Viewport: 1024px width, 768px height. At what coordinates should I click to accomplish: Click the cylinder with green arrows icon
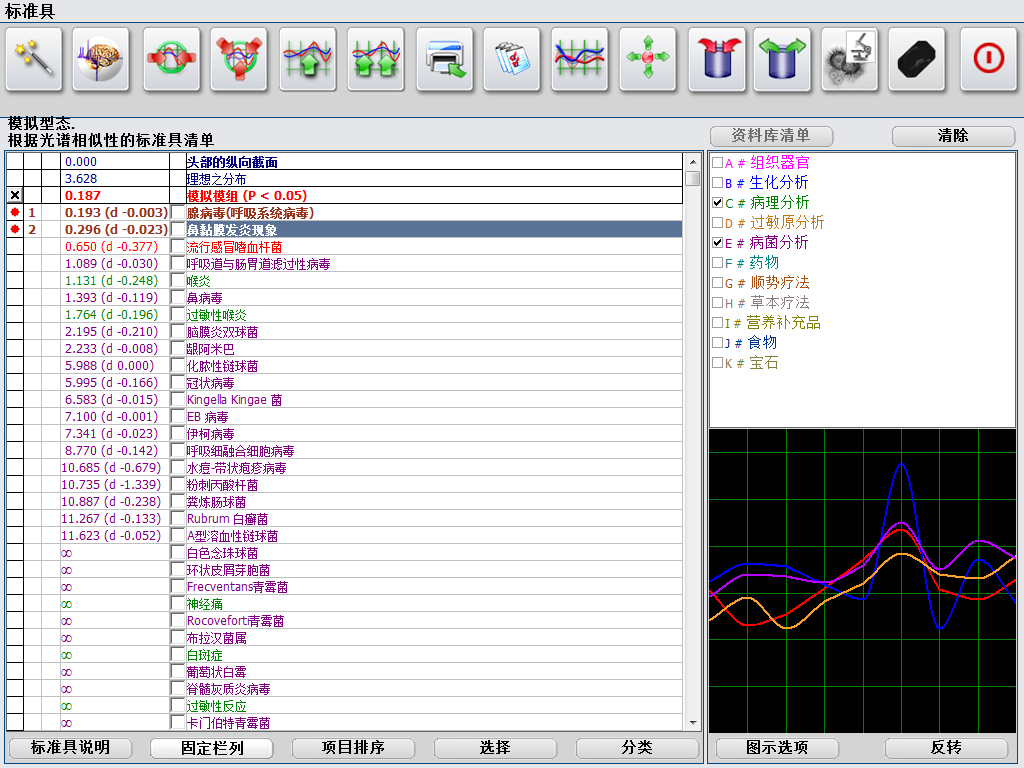[782, 59]
